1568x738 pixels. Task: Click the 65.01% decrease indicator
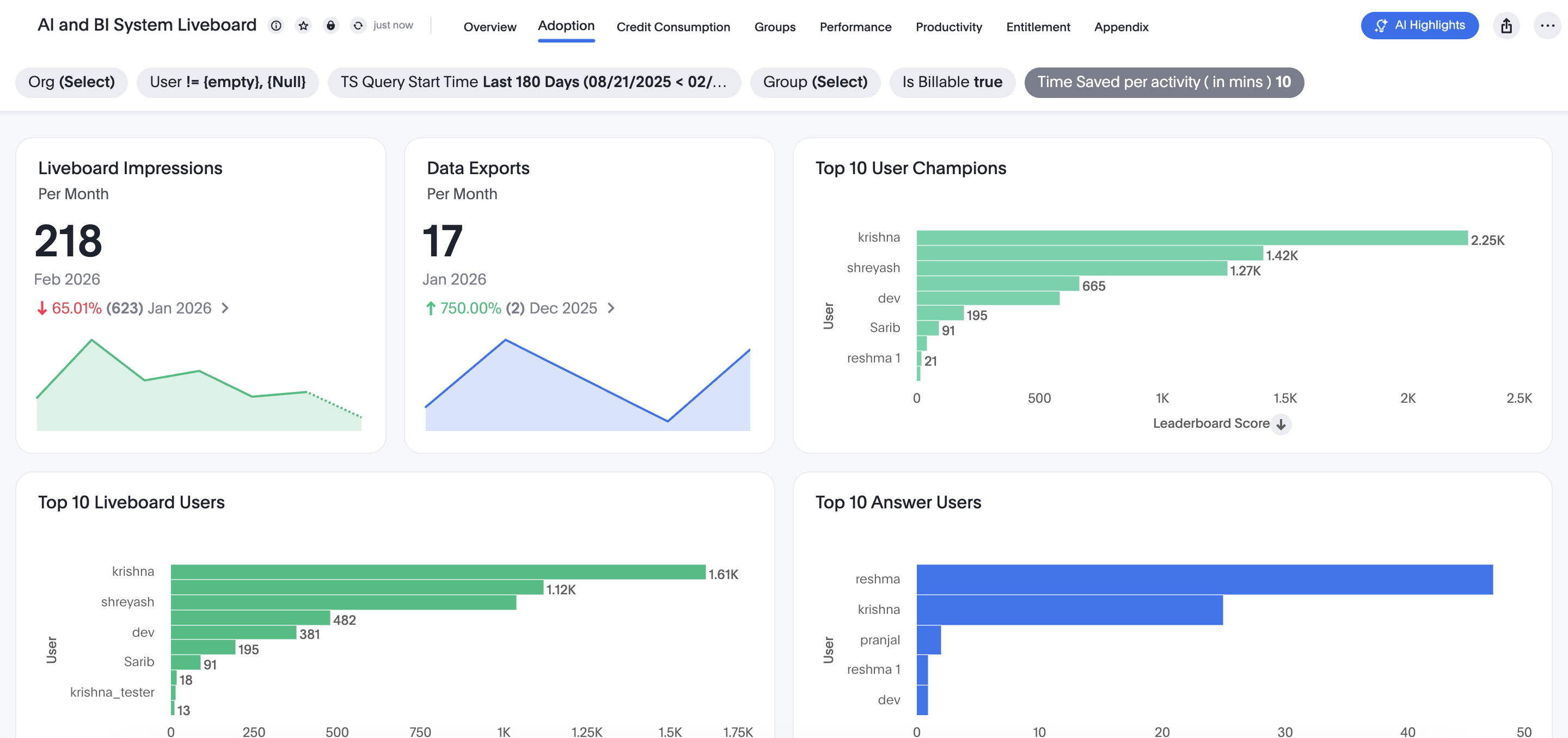tap(69, 309)
